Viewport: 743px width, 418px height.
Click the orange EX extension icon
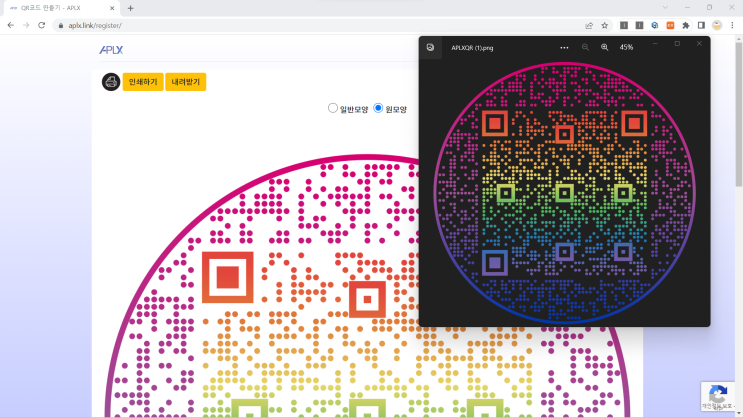670,26
